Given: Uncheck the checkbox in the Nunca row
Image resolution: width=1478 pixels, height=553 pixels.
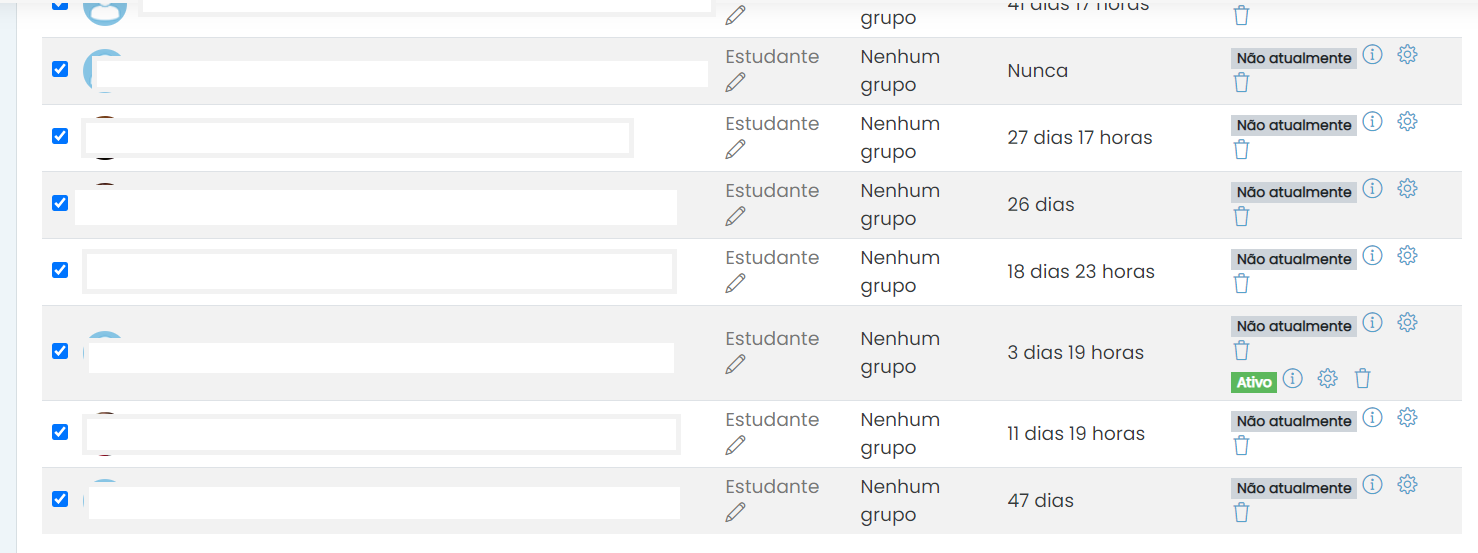Looking at the screenshot, I should [60, 69].
